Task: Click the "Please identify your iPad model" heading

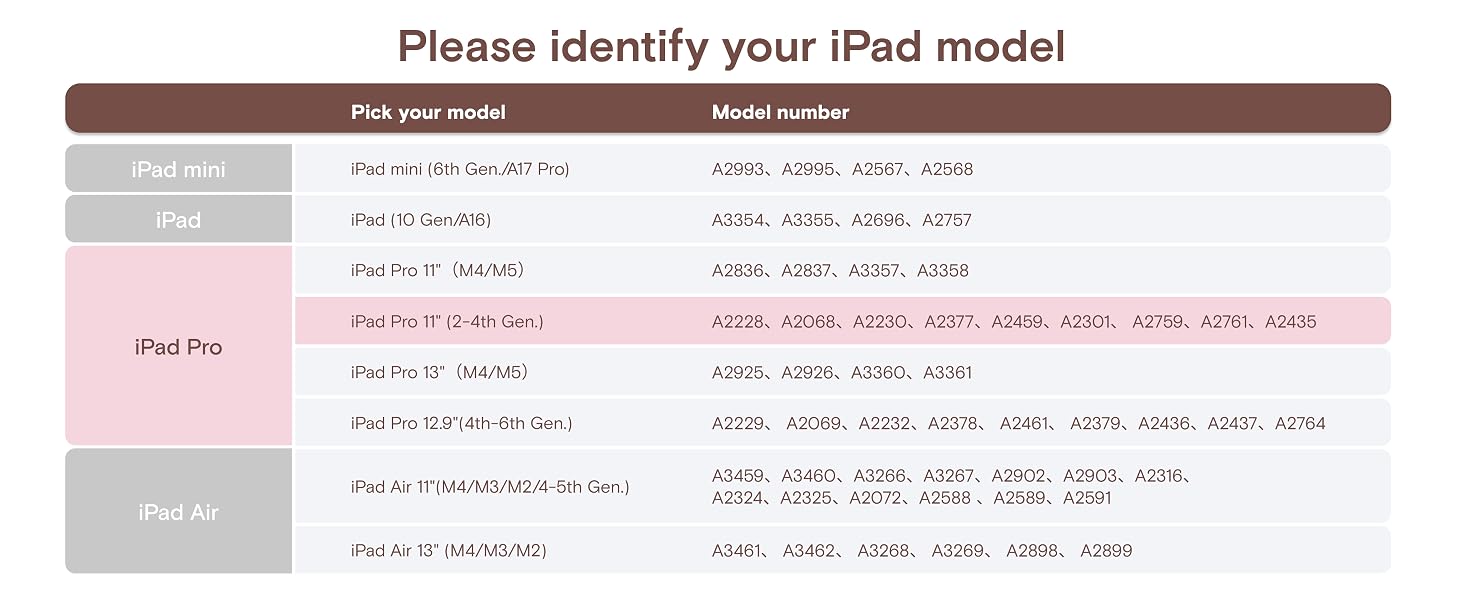Action: [731, 46]
